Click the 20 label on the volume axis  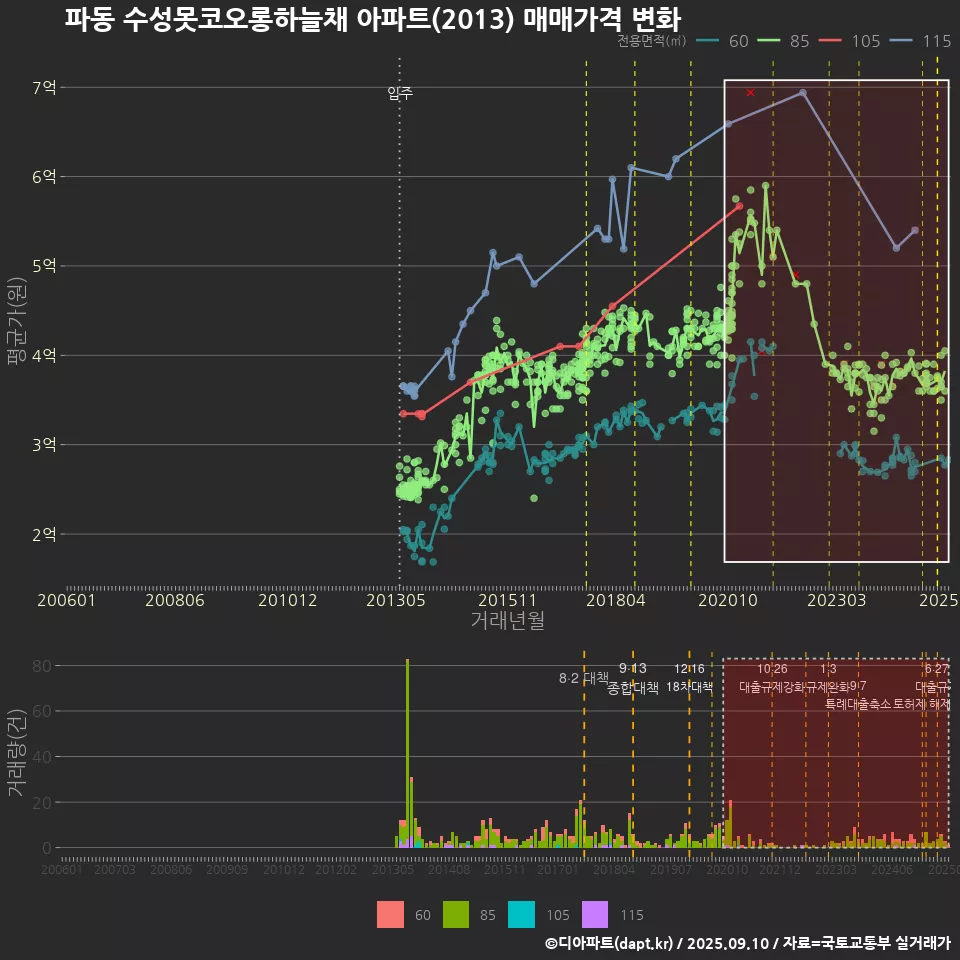(x=42, y=803)
